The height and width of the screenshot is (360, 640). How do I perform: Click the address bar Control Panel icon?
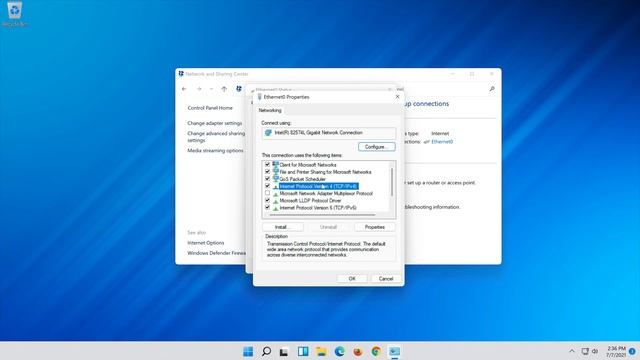[x=239, y=89]
